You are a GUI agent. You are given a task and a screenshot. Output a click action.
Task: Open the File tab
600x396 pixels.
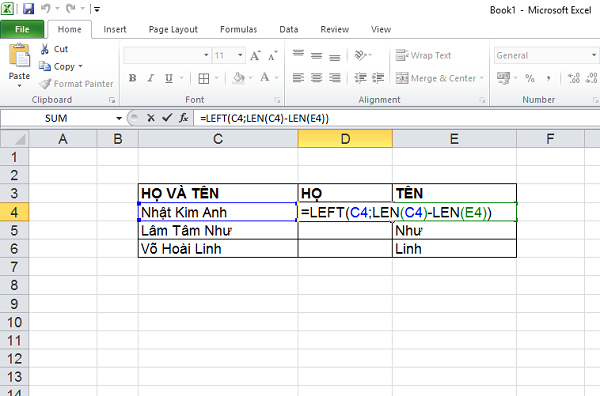22,29
